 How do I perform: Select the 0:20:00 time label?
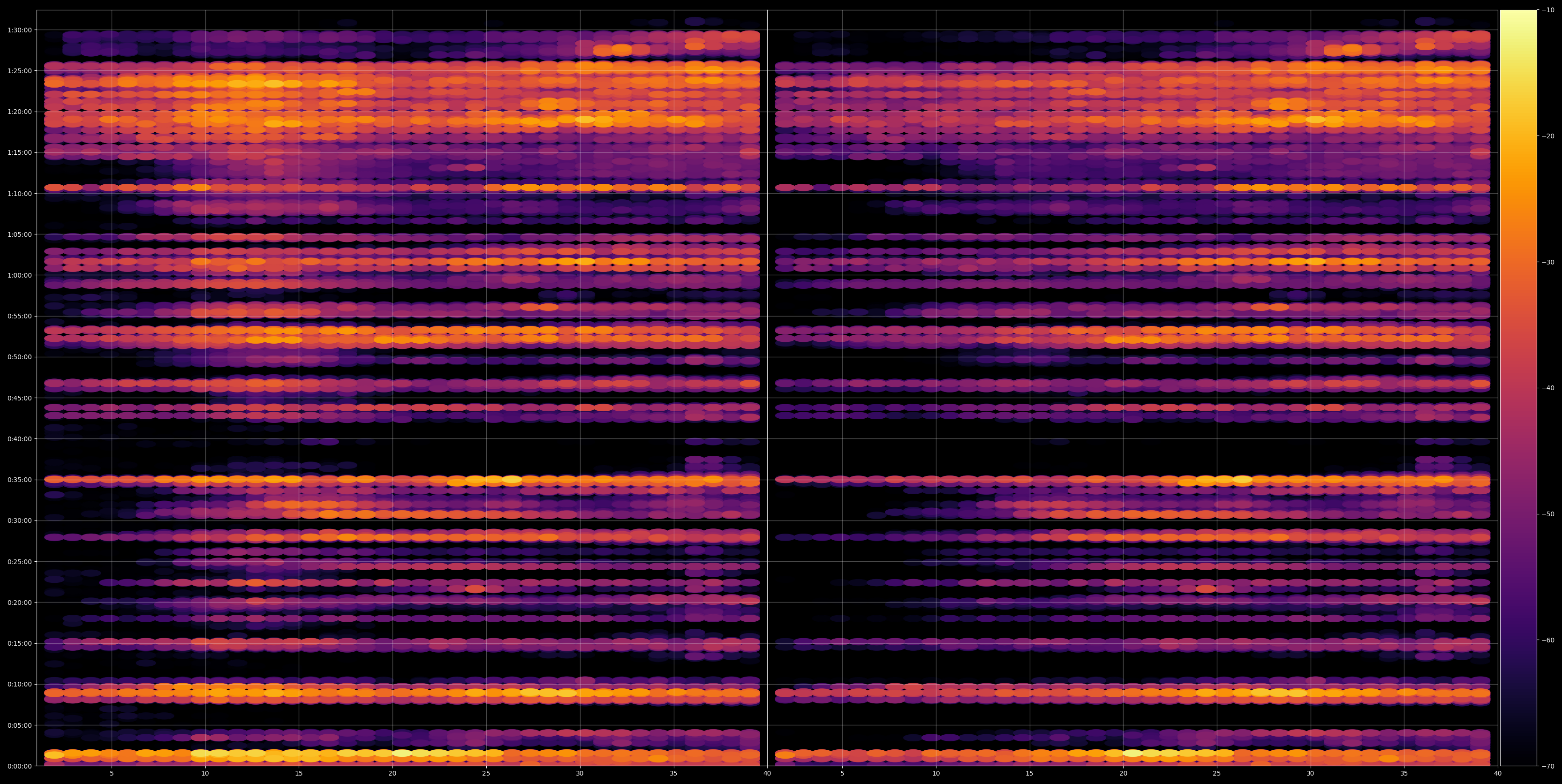point(19,602)
